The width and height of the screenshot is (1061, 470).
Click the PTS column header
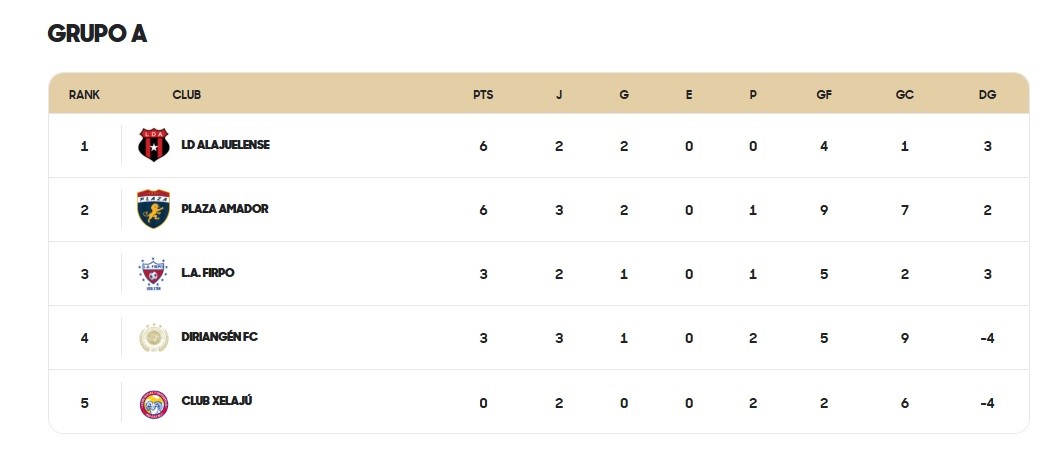click(x=483, y=95)
